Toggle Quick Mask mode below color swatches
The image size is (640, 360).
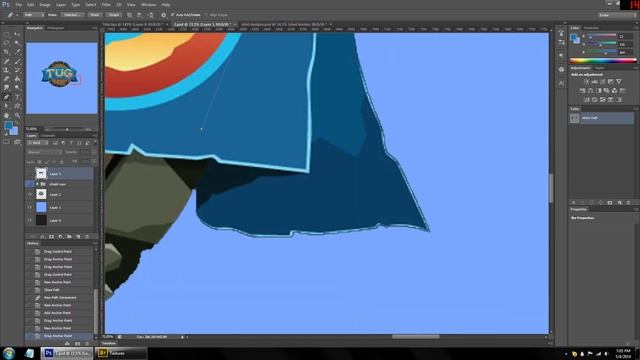tap(7, 142)
